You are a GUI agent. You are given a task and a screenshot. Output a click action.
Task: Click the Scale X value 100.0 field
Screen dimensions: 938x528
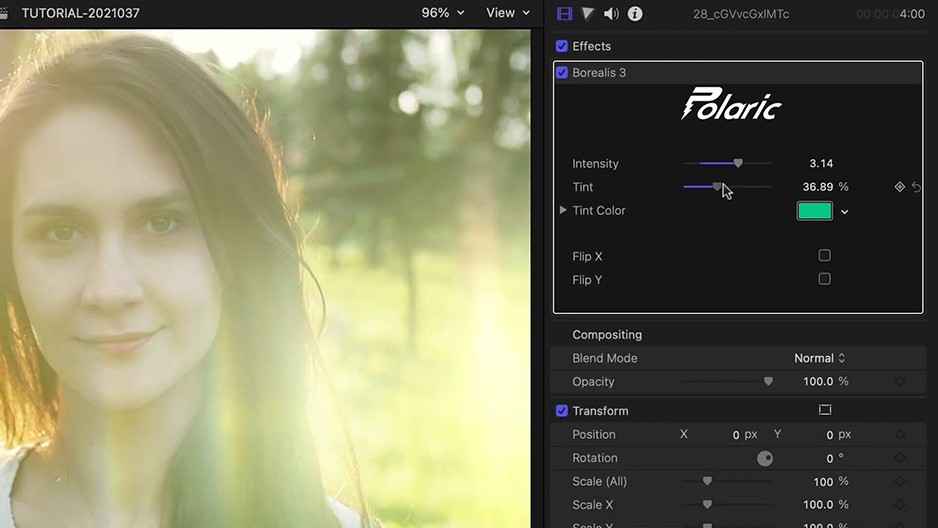coord(818,505)
